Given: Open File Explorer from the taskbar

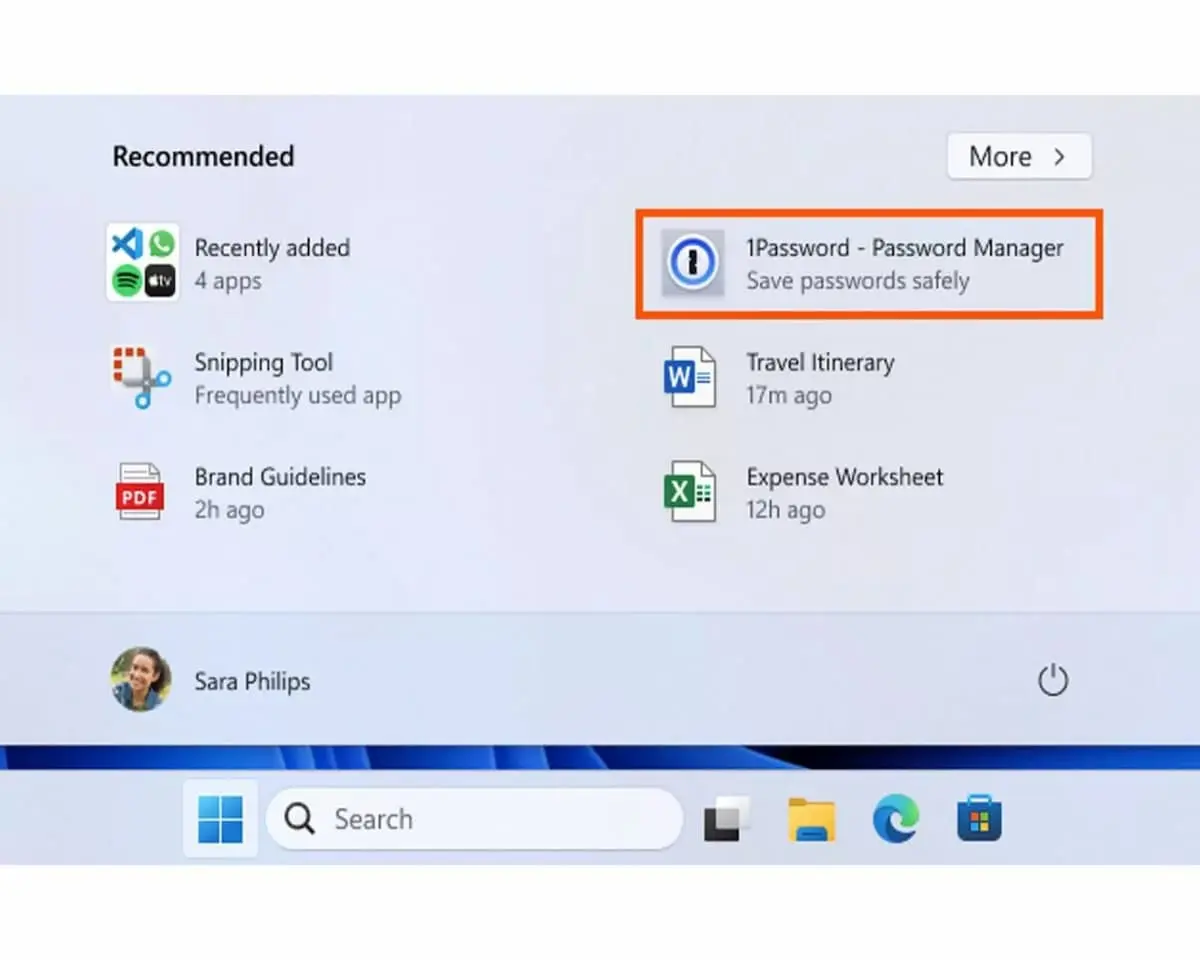Looking at the screenshot, I should [811, 820].
